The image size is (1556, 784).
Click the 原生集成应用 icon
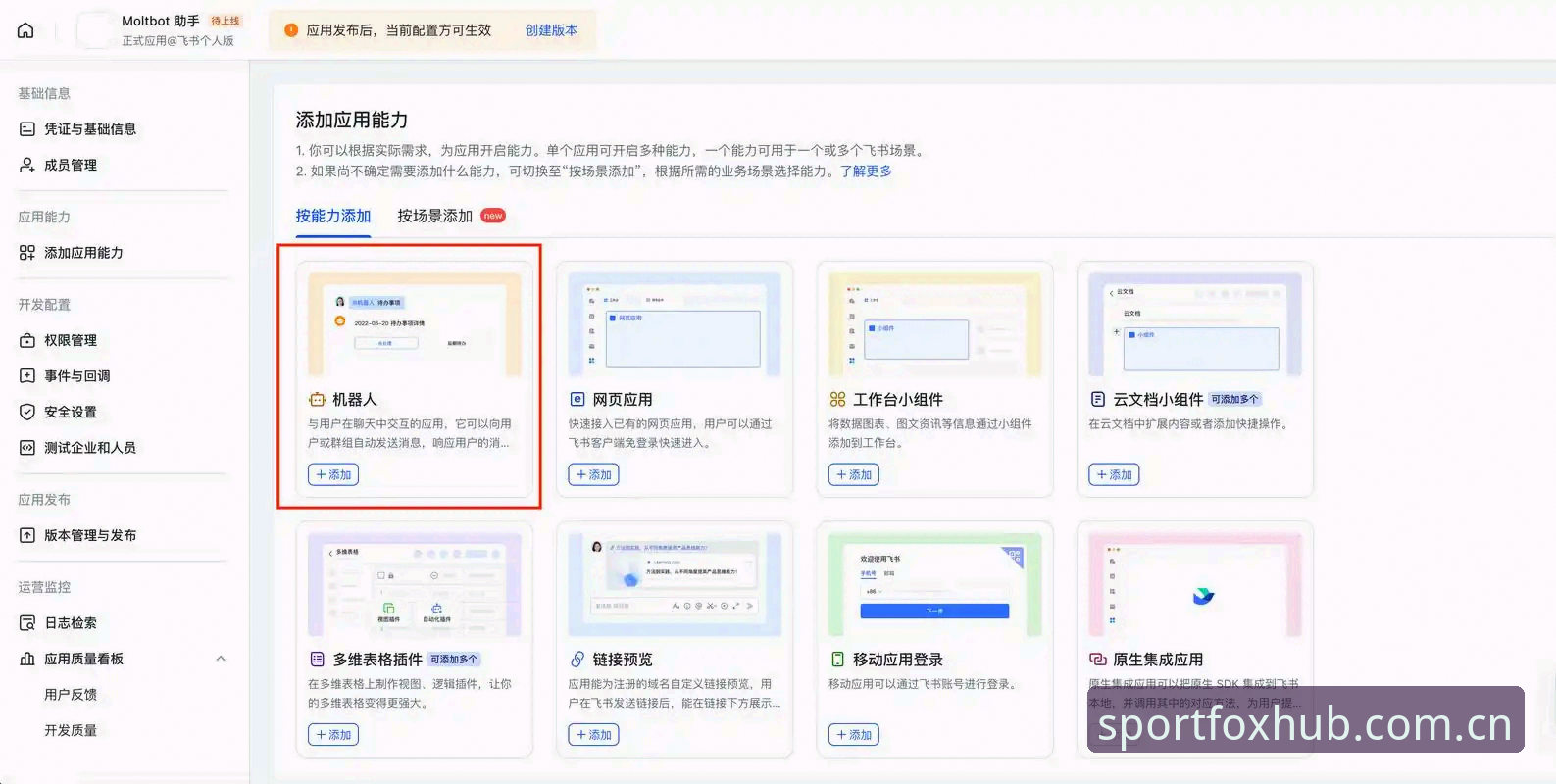[1098, 660]
